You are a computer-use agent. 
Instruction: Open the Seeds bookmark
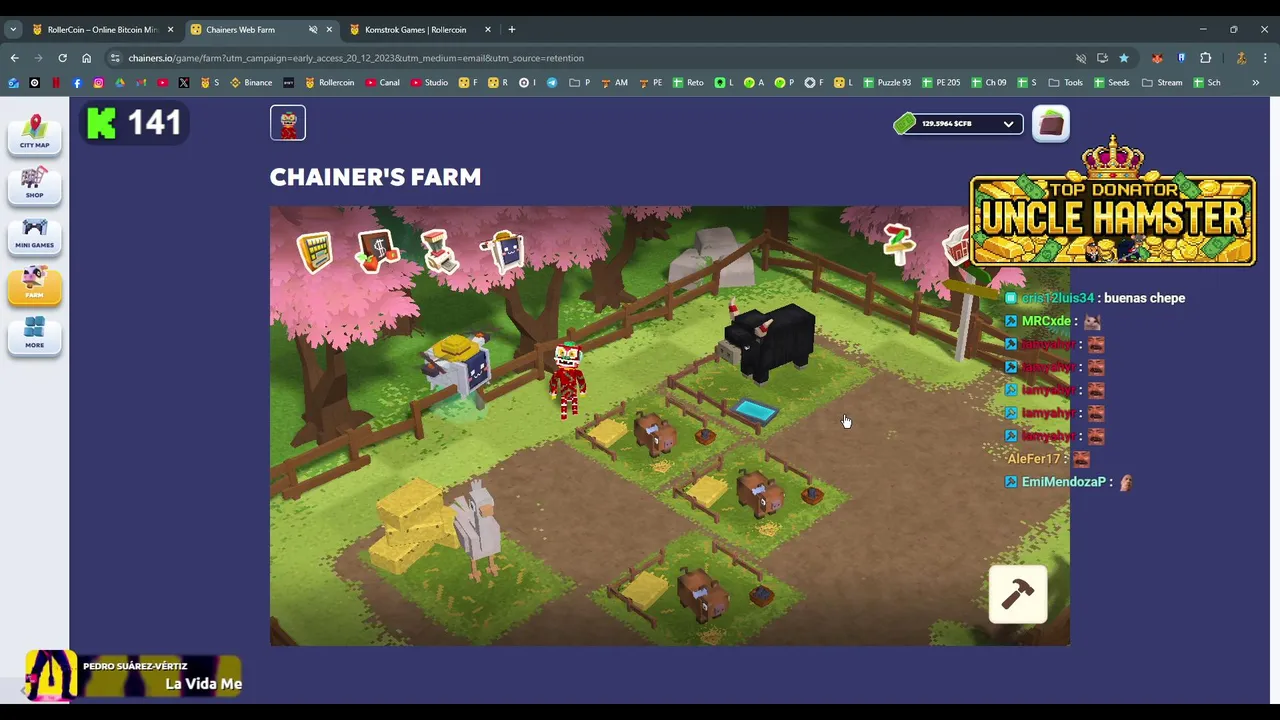[1112, 83]
